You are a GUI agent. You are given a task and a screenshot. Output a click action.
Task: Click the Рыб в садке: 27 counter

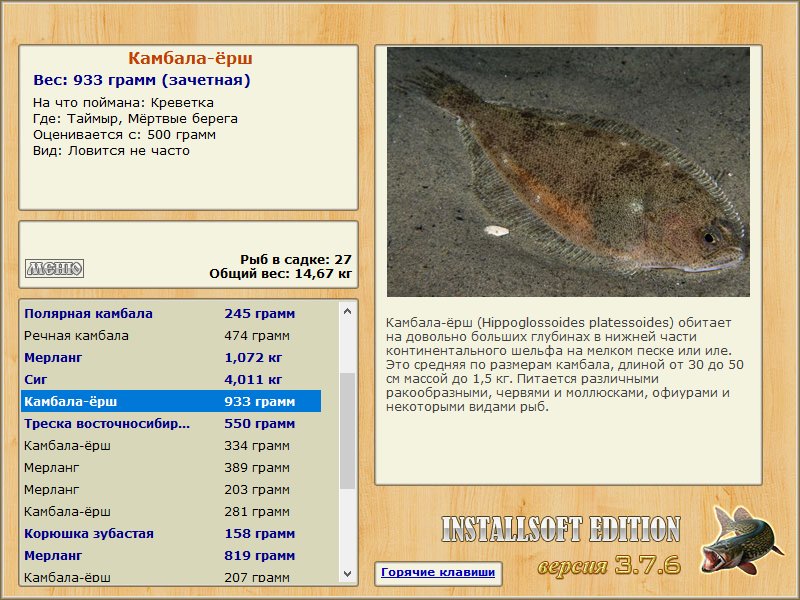296,259
